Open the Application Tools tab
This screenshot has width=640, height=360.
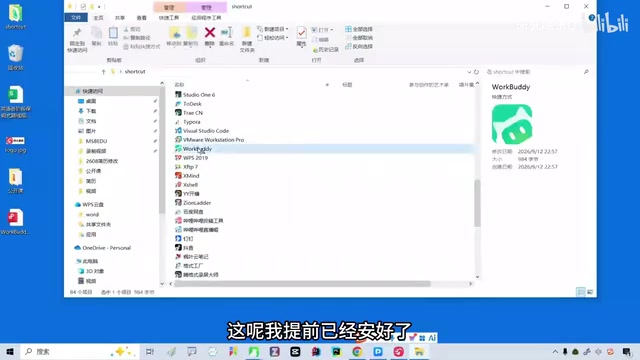click(x=206, y=18)
